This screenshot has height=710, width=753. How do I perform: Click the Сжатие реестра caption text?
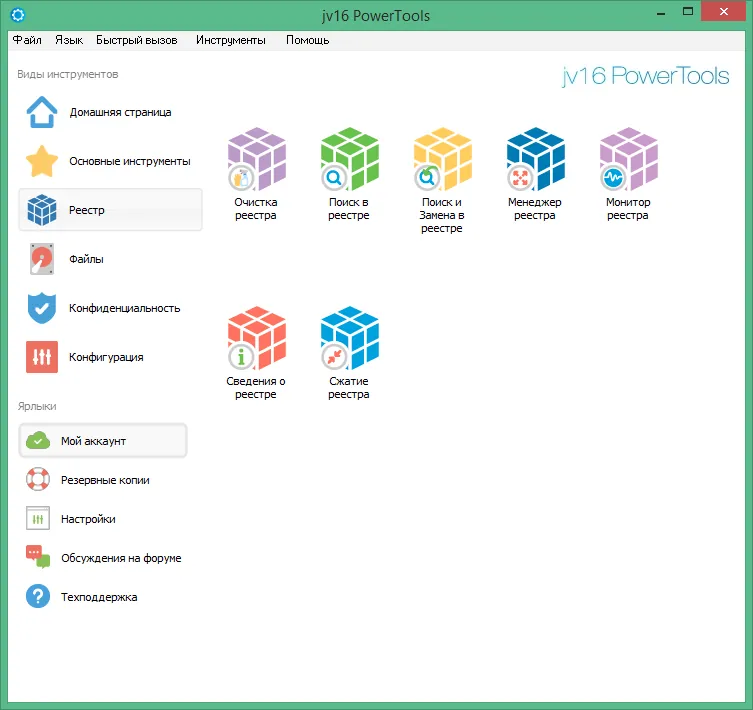tap(349, 387)
